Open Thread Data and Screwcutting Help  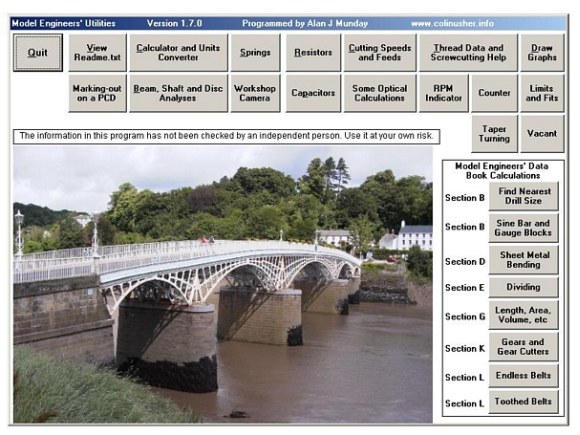[468, 53]
